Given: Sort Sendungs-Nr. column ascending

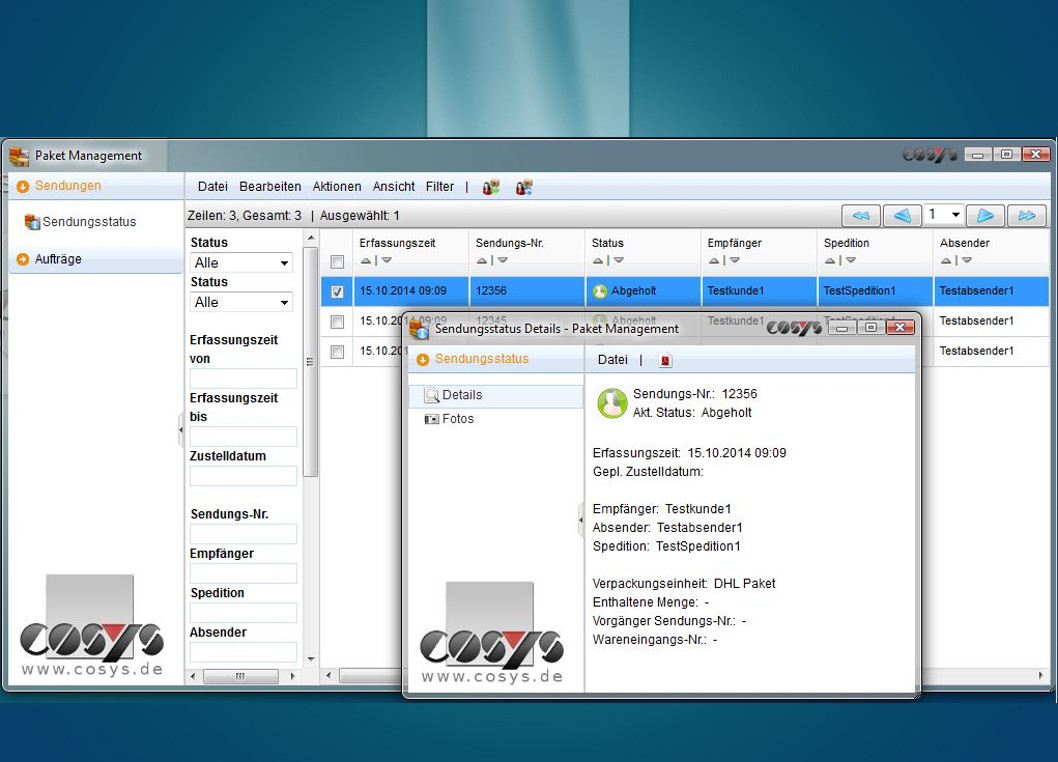Looking at the screenshot, I should (x=482, y=261).
